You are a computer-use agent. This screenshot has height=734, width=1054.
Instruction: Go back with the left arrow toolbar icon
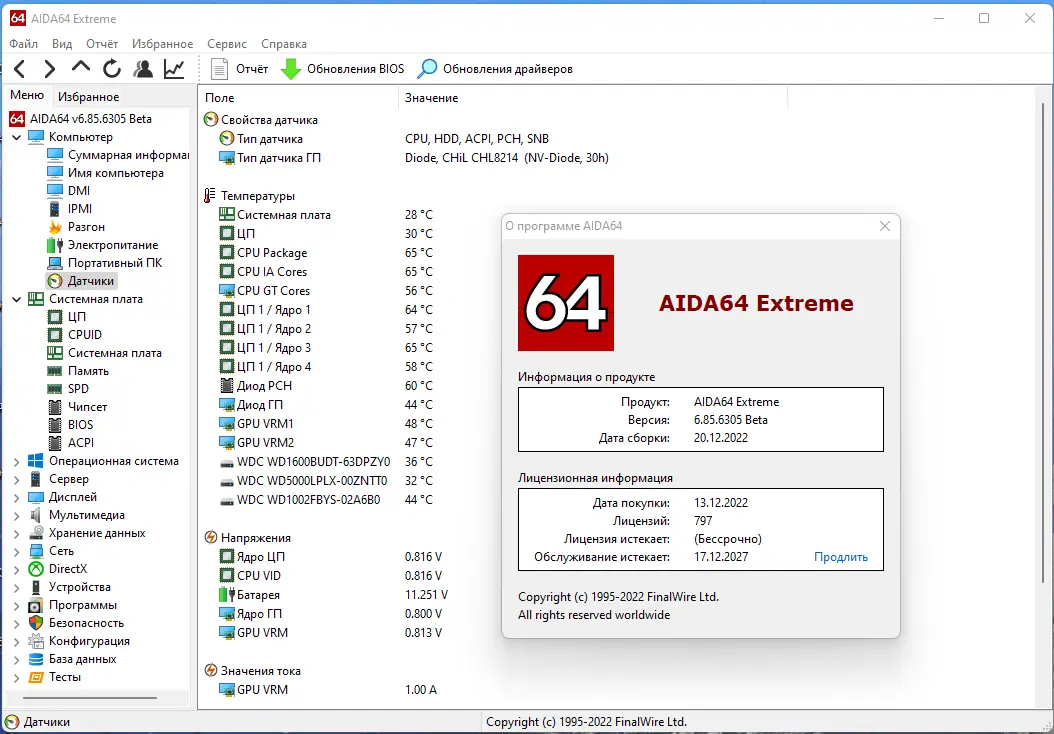point(19,69)
